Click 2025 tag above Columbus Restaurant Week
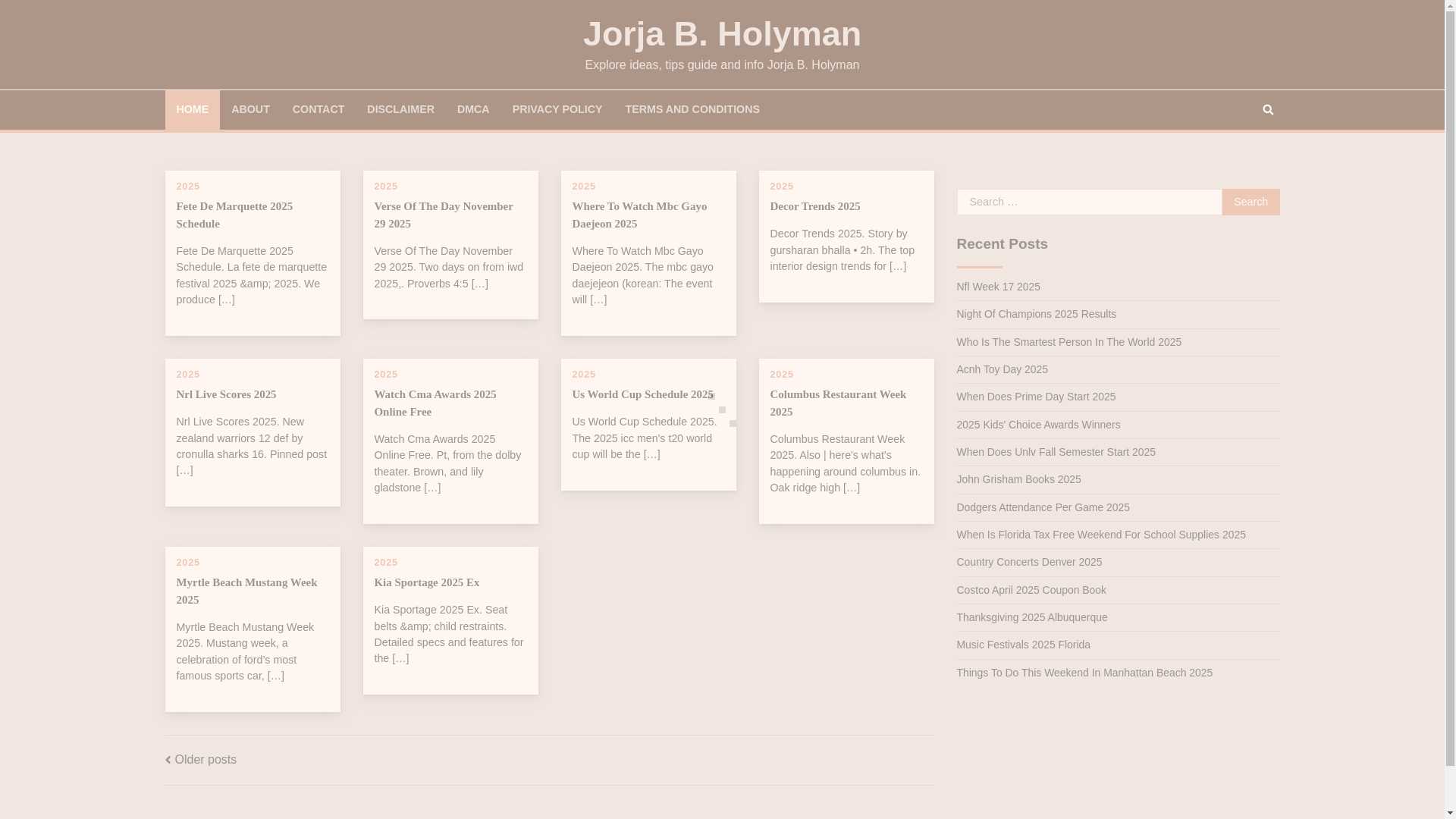The image size is (1456, 819). 782,375
